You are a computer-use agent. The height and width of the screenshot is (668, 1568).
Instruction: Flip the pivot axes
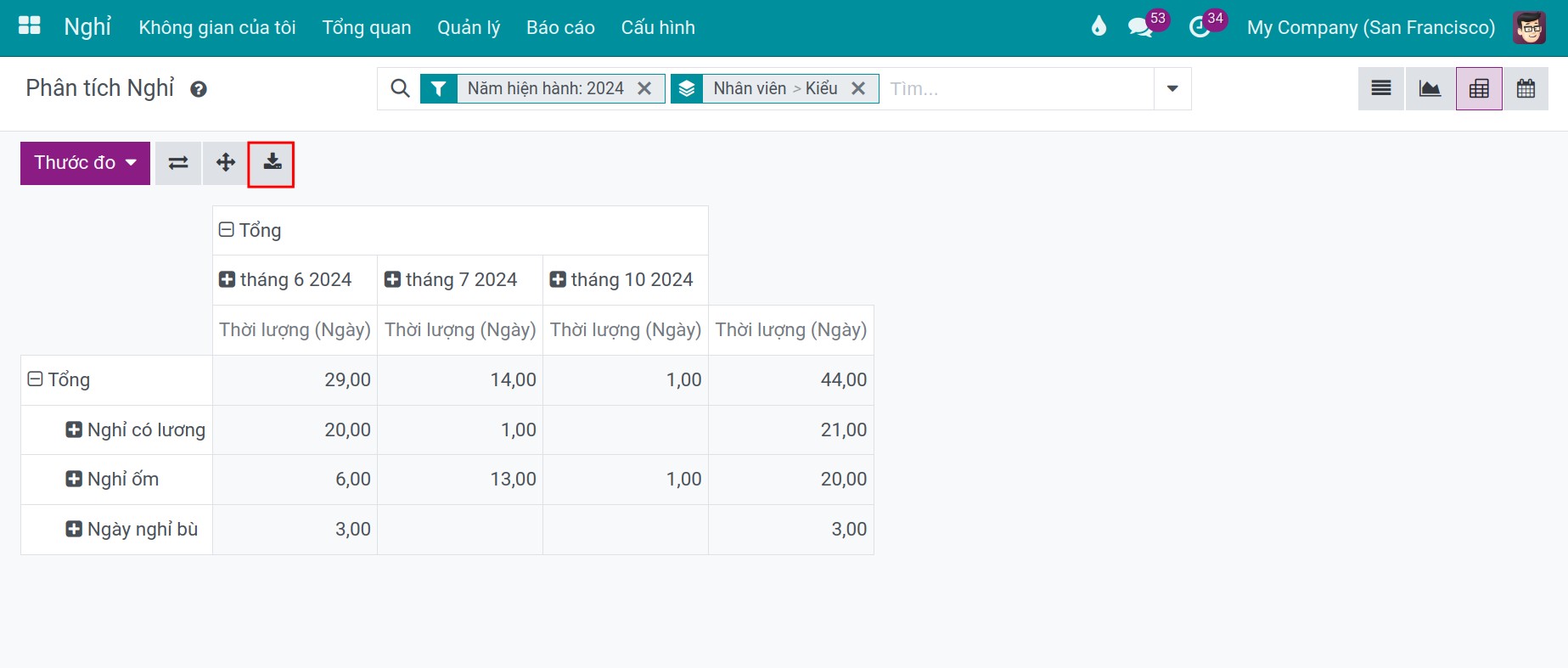coord(178,163)
